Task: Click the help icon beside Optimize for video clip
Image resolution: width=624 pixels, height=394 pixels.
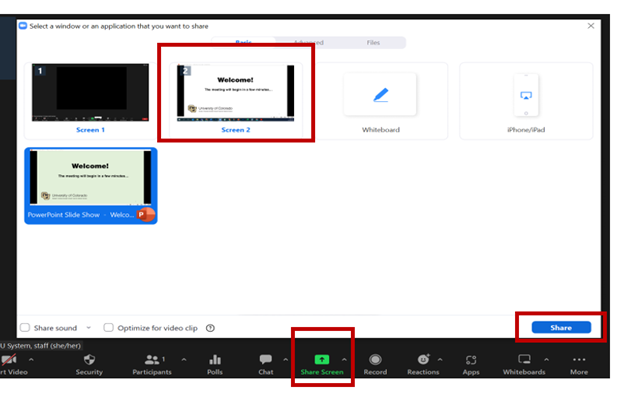Action: pyautogui.click(x=210, y=328)
